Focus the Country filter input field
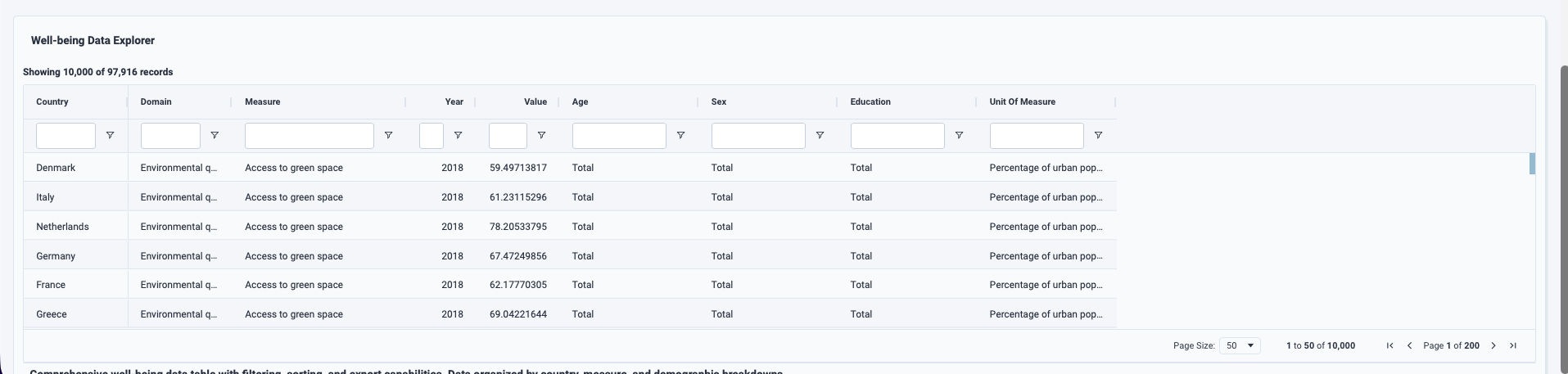 click(66, 136)
